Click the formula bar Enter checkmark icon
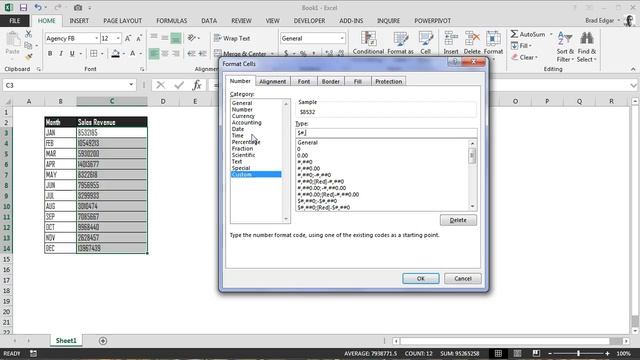The width and height of the screenshot is (640, 360). coord(179,85)
